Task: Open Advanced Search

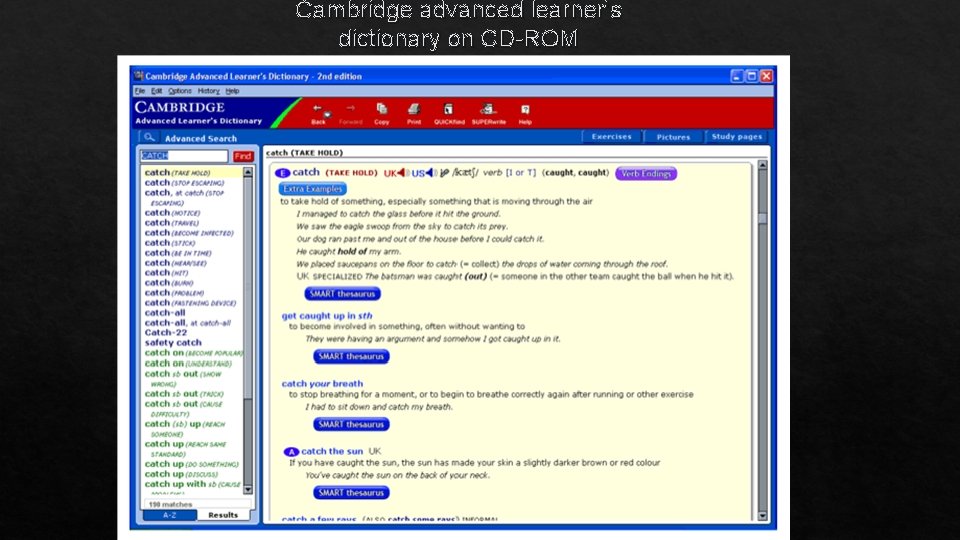Action: tap(200, 138)
